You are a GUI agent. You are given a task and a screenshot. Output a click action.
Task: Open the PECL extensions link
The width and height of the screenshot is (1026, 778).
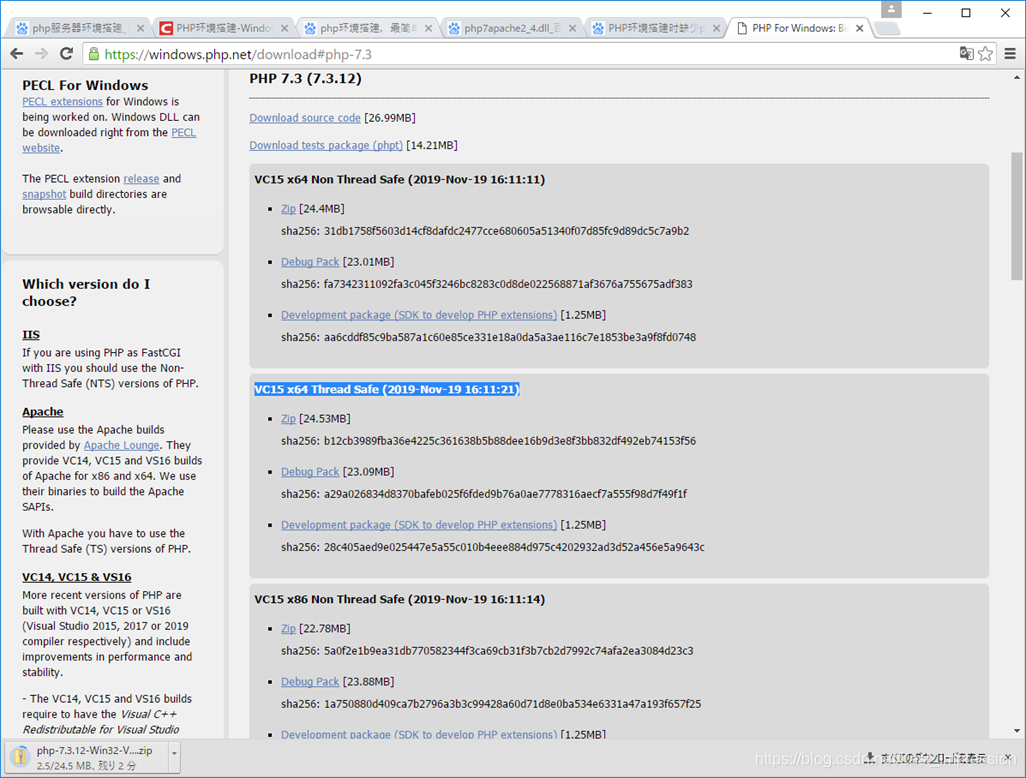click(62, 101)
